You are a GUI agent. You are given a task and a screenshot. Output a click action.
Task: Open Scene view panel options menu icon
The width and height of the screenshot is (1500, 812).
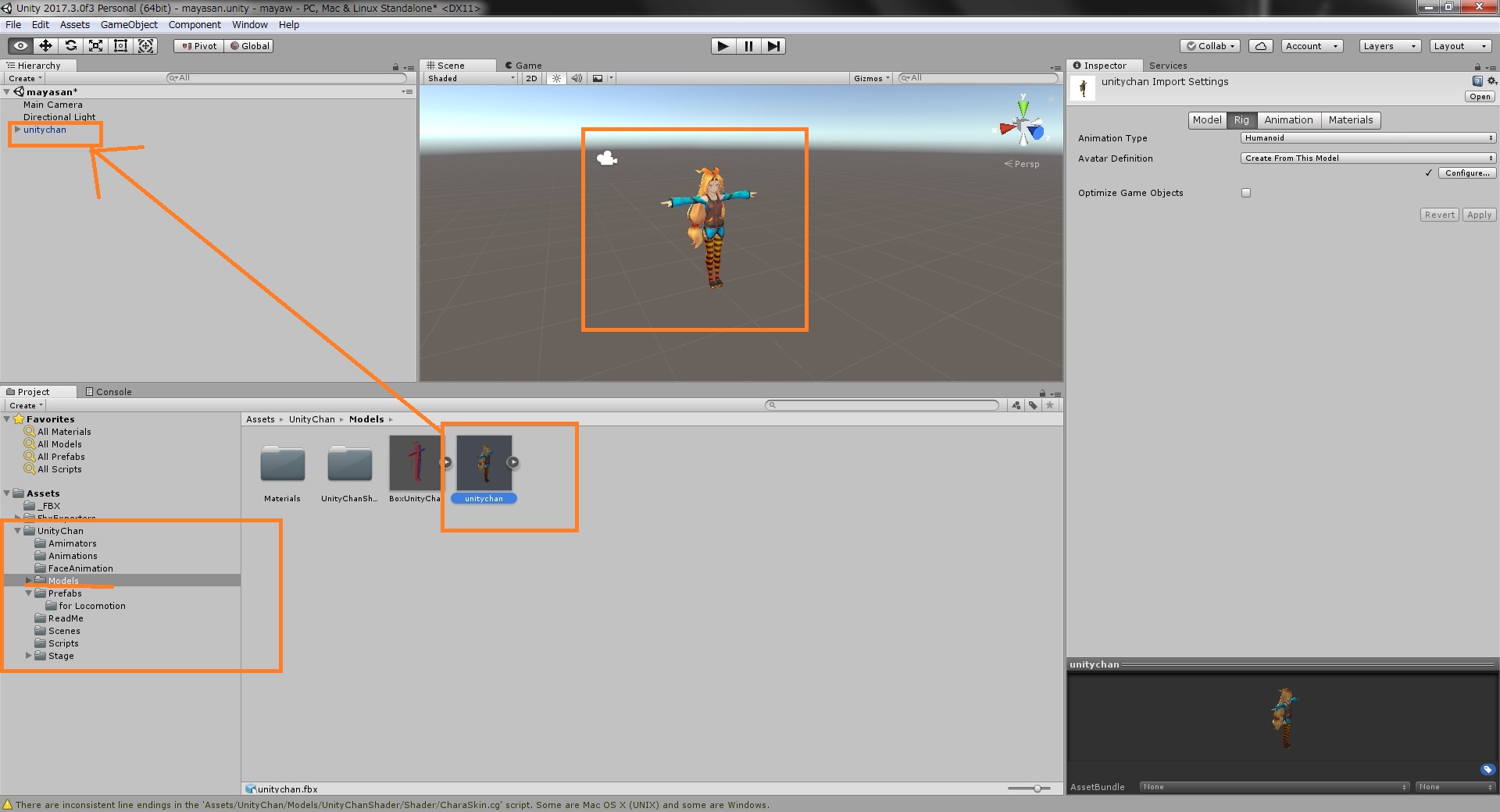1055,68
